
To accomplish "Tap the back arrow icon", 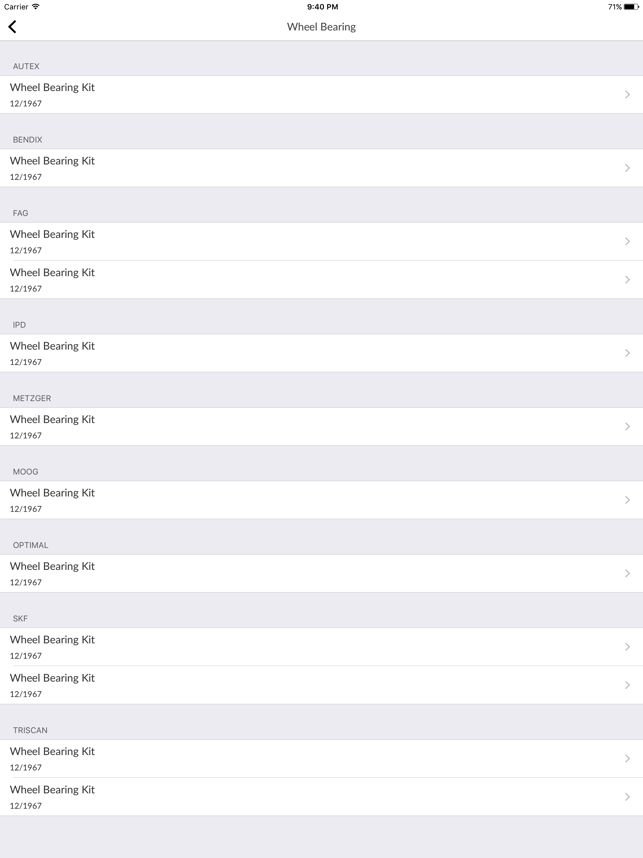I will point(13,26).
